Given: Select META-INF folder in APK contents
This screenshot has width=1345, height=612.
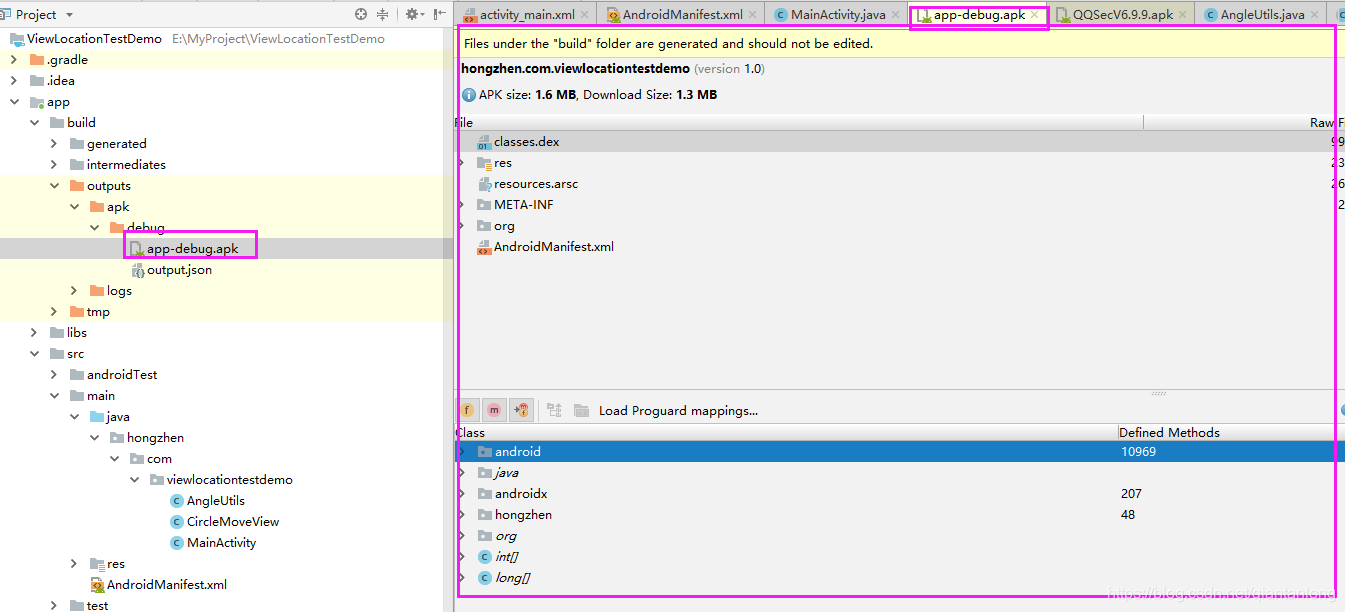Looking at the screenshot, I should 523,205.
